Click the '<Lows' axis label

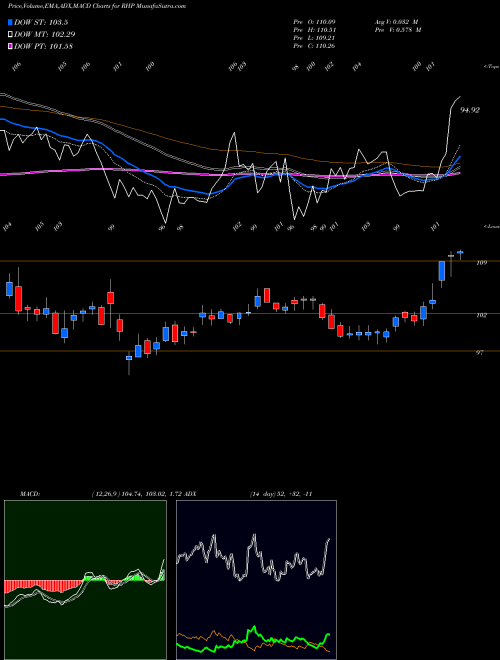click(x=491, y=226)
